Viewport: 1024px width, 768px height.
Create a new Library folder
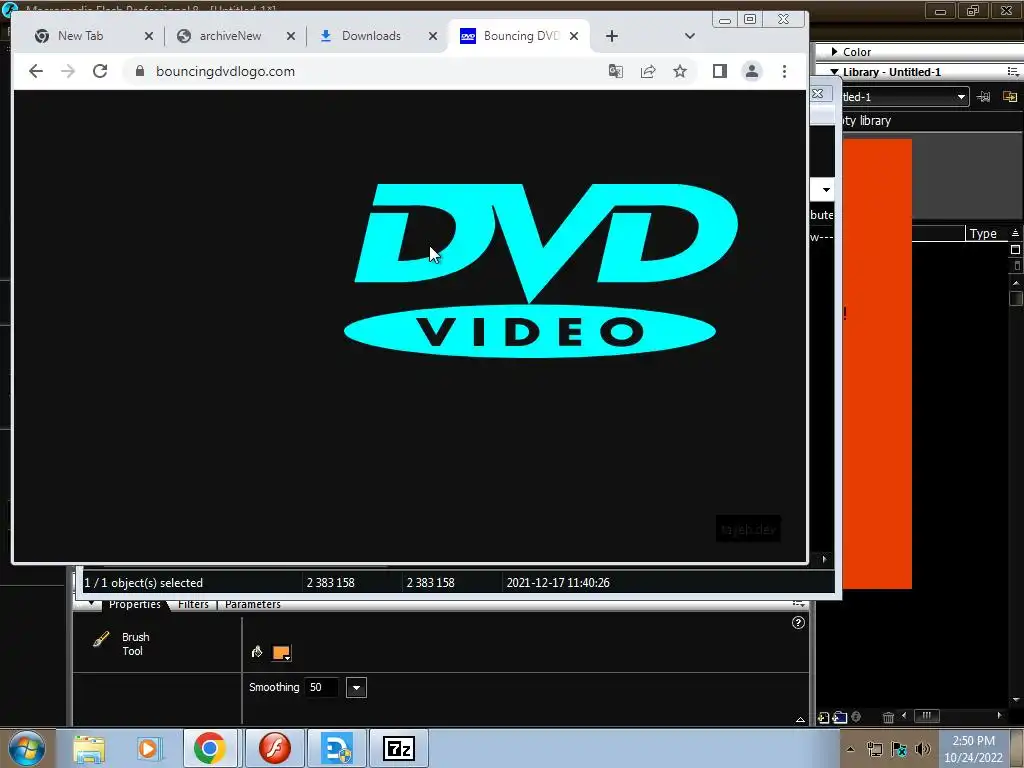pos(840,718)
